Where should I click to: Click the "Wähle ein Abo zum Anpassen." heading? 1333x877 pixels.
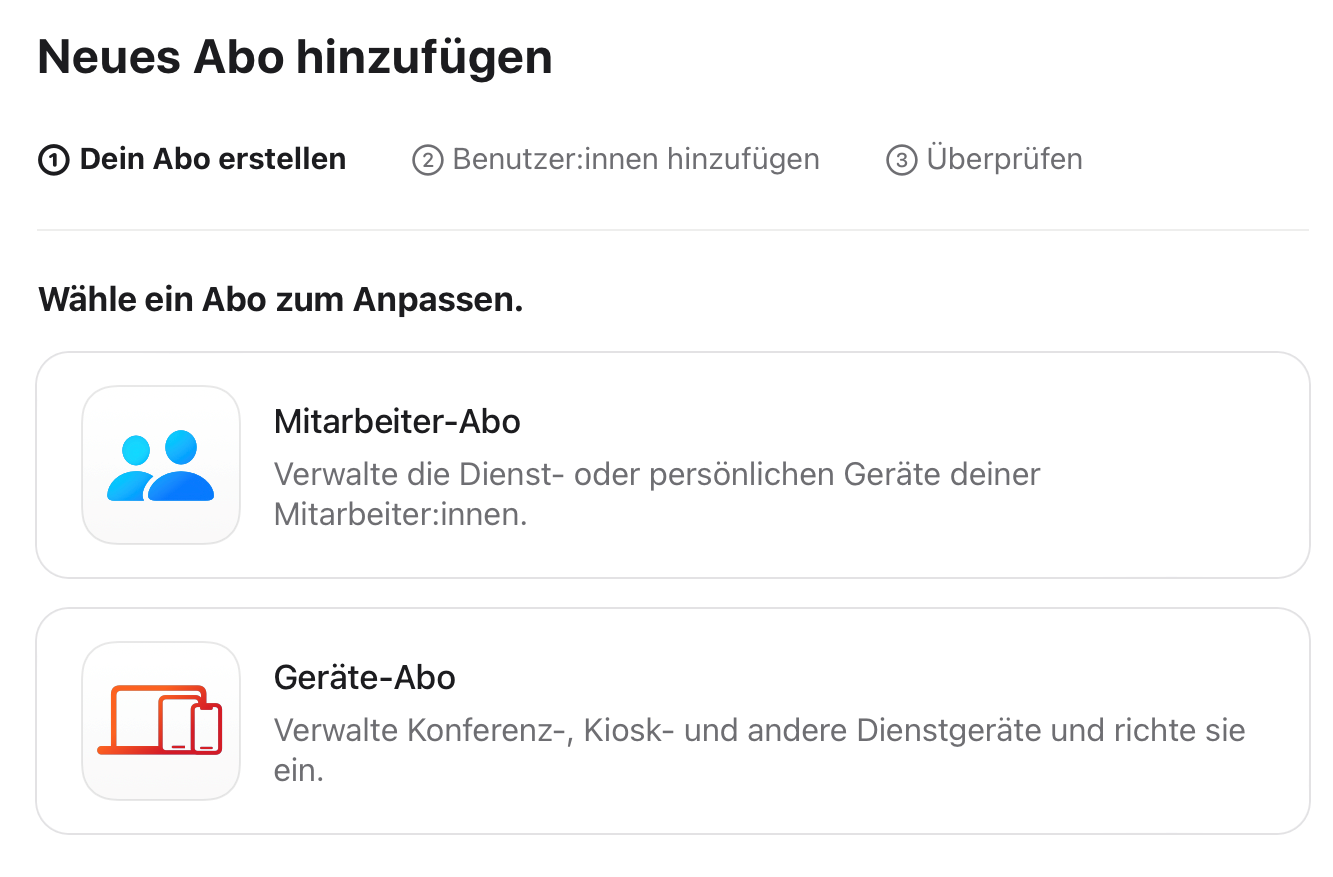(x=281, y=300)
